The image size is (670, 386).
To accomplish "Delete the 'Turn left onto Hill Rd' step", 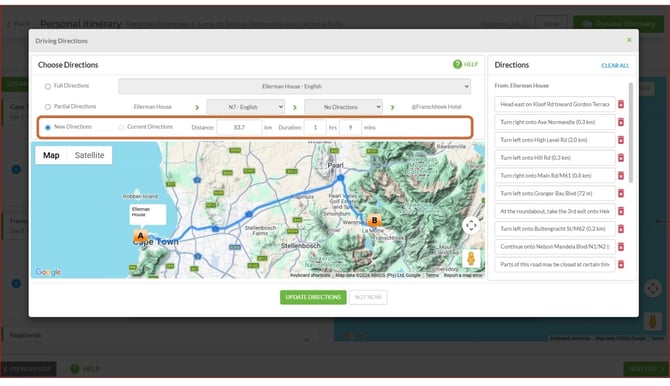I will click(x=621, y=158).
